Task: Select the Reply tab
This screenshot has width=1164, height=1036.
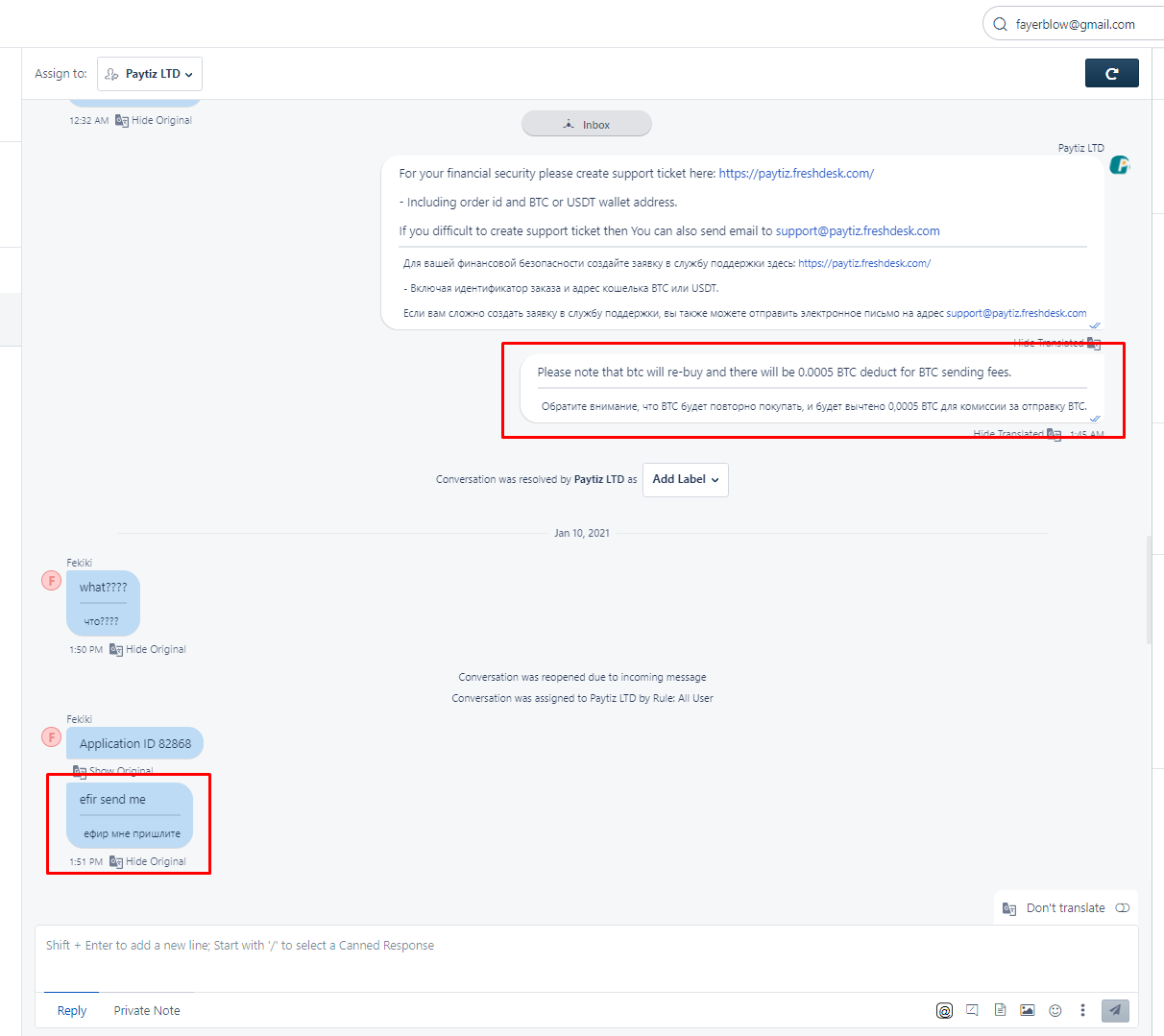Action: 72,1010
